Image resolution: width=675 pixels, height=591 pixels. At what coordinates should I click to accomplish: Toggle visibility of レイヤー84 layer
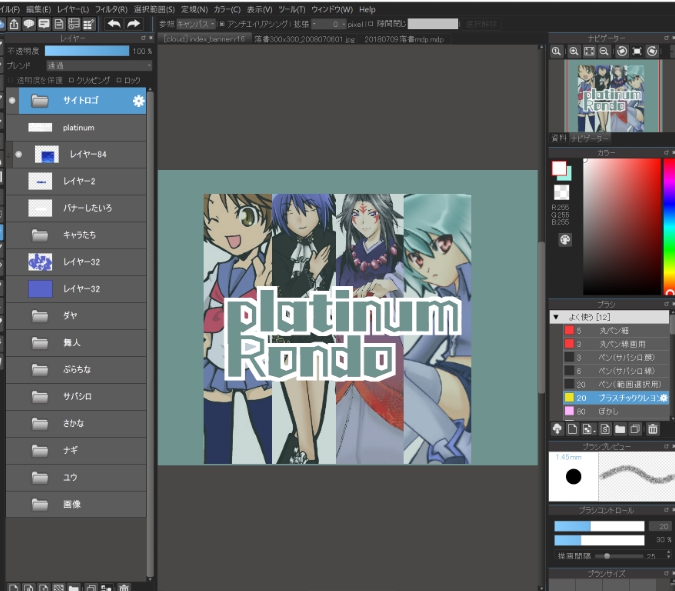(19, 154)
